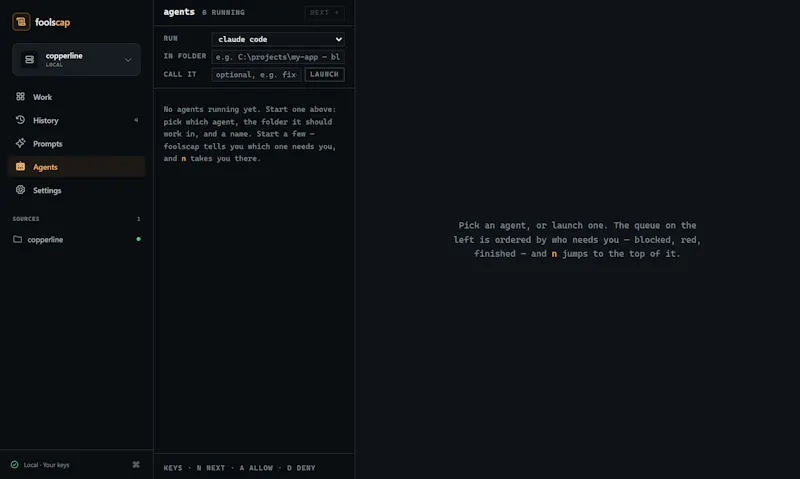Focus the Call It name field
Image resolution: width=800 pixels, height=479 pixels.
pyautogui.click(x=256, y=74)
